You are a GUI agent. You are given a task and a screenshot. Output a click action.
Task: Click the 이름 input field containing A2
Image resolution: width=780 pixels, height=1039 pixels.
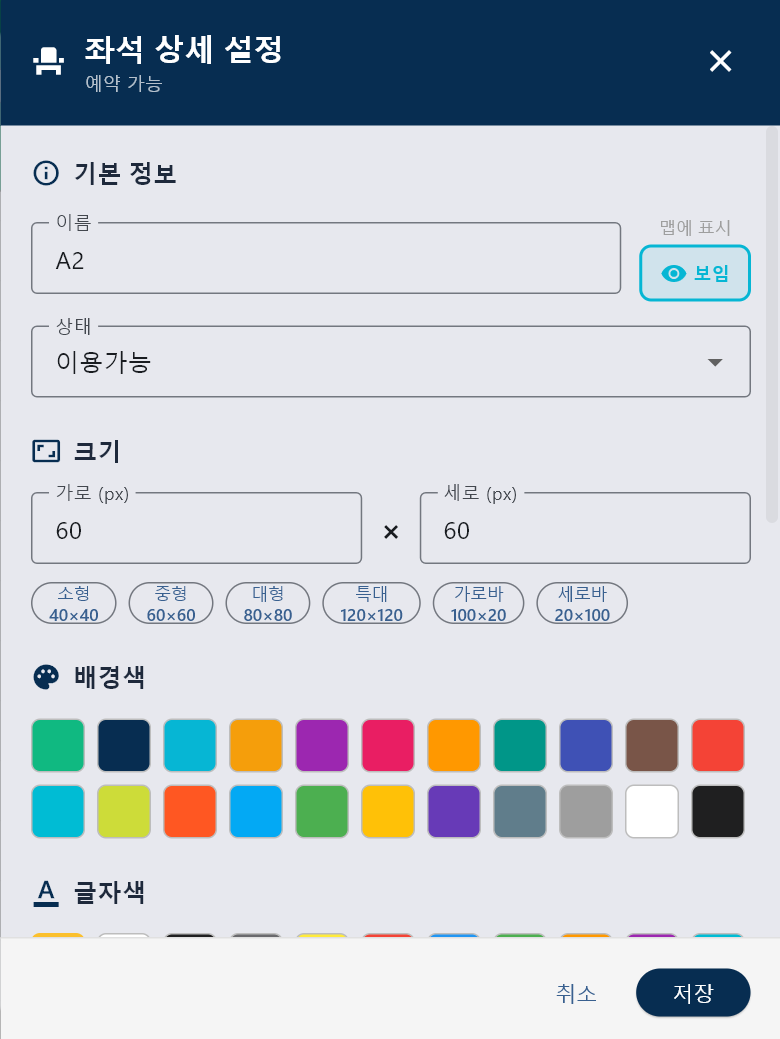click(x=326, y=260)
